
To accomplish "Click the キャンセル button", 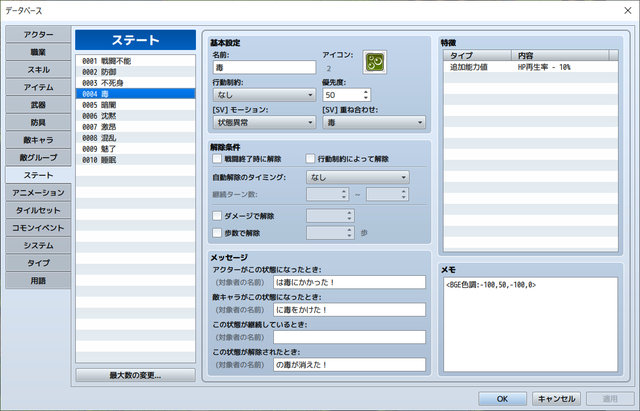I will tap(556, 399).
